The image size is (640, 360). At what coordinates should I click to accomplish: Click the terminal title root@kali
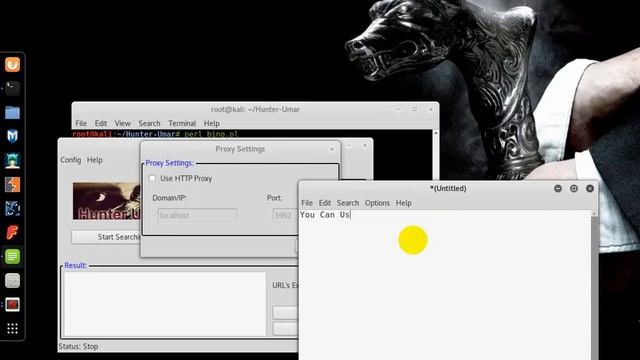(x=255, y=109)
